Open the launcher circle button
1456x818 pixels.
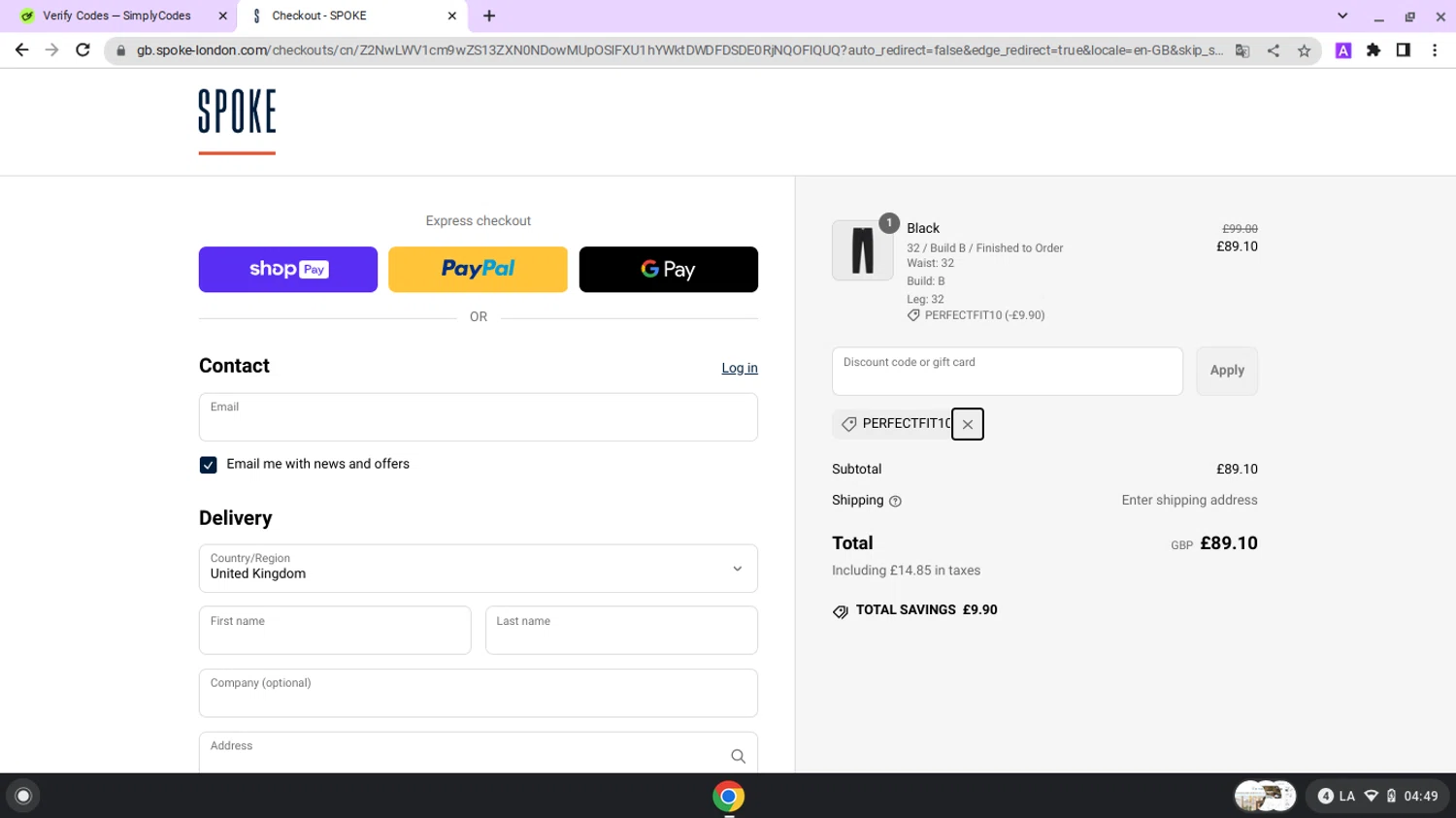(23, 797)
